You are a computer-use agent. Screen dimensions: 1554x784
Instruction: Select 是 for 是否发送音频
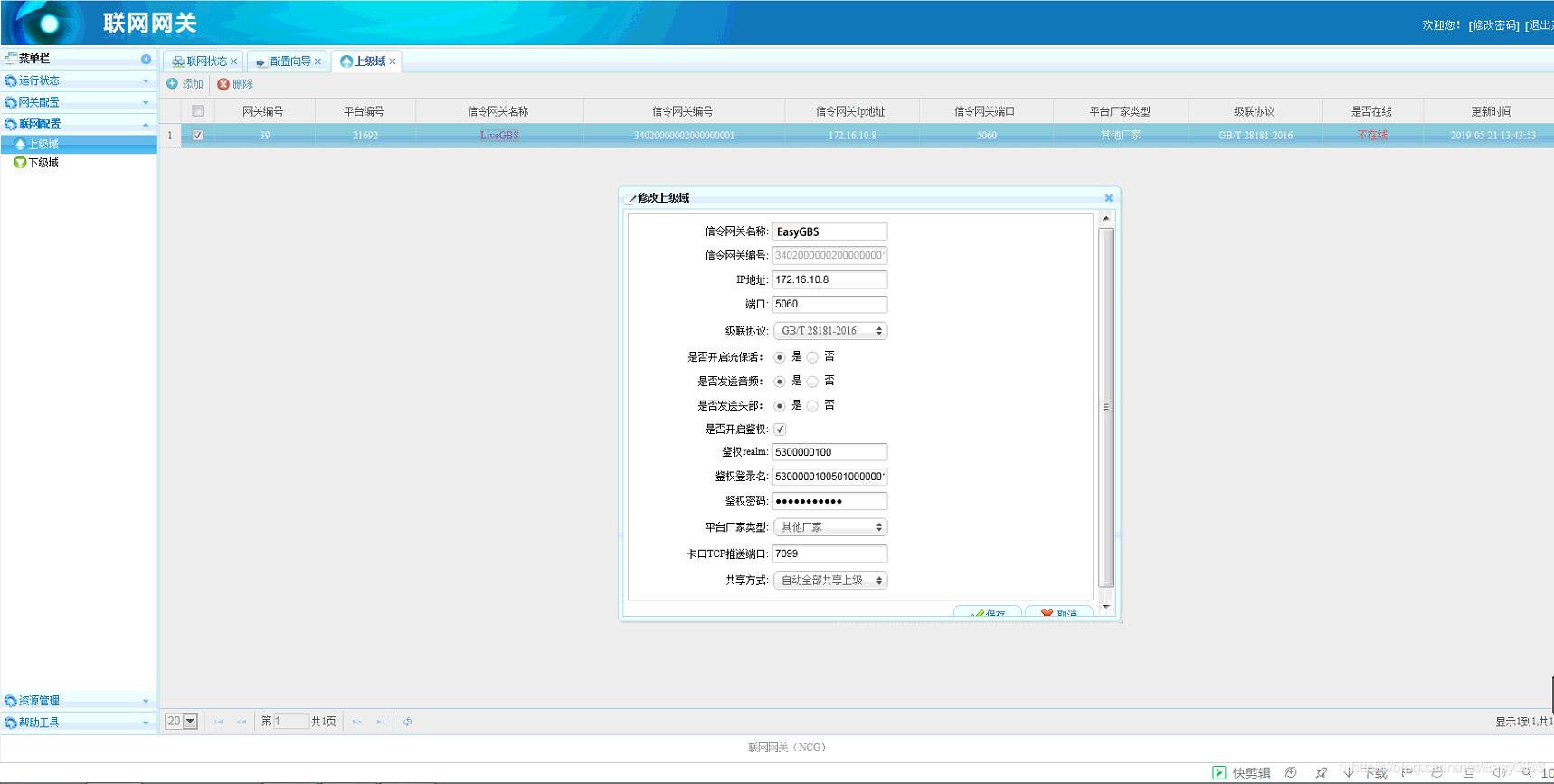point(780,382)
